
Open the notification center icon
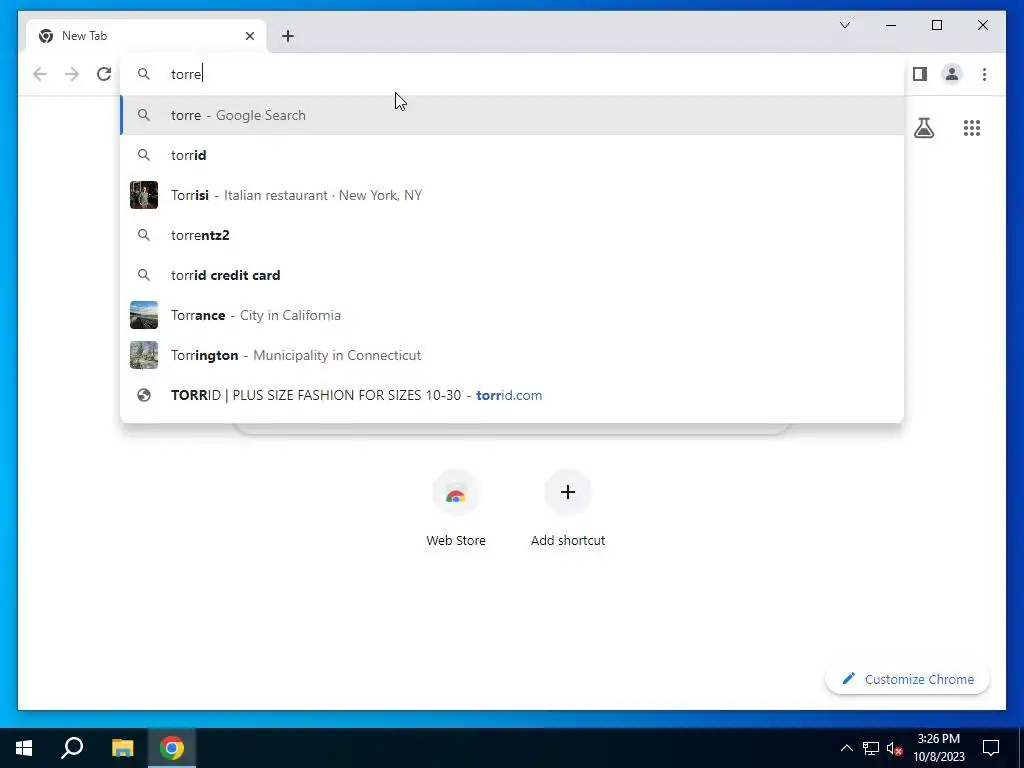coord(991,748)
